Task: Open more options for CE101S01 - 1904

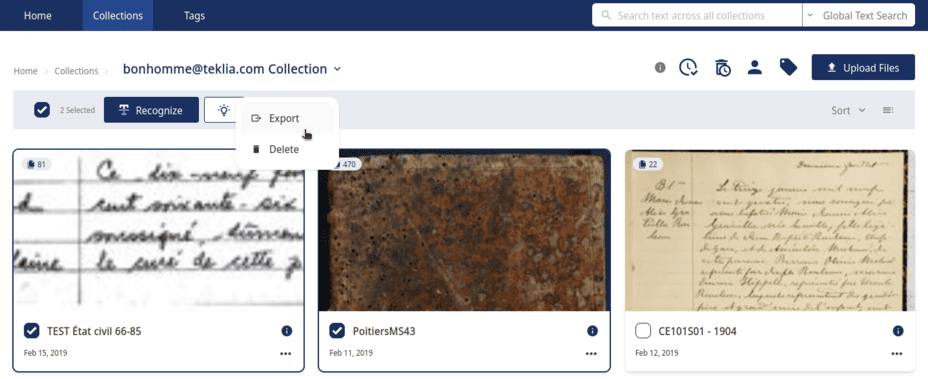Action: point(897,354)
